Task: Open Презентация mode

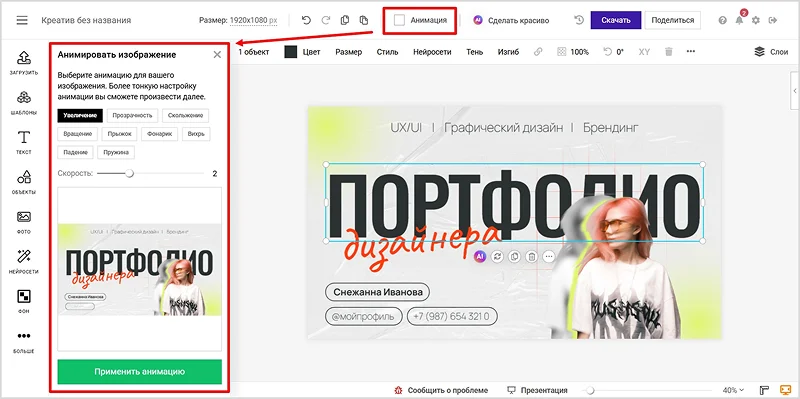Action: point(537,390)
